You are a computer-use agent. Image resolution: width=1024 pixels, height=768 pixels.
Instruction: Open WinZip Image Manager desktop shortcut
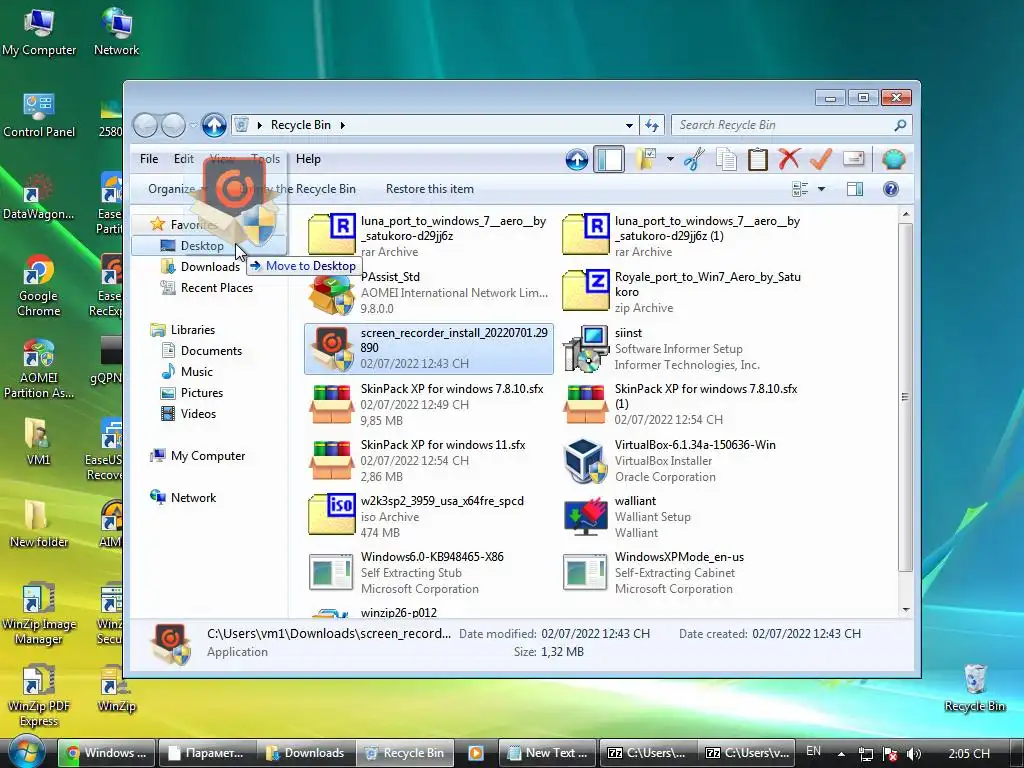39,615
